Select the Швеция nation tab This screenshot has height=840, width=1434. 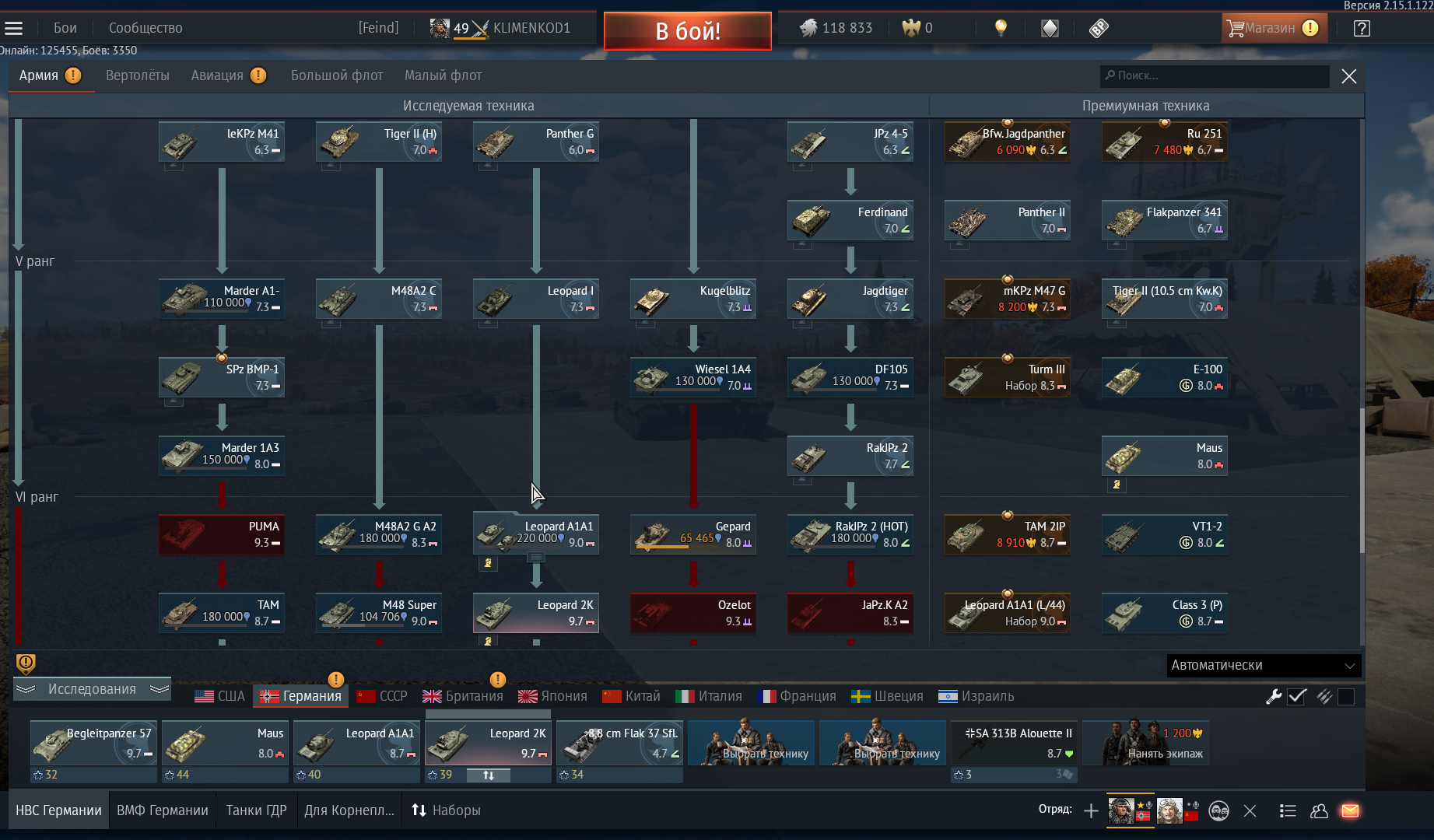[888, 697]
